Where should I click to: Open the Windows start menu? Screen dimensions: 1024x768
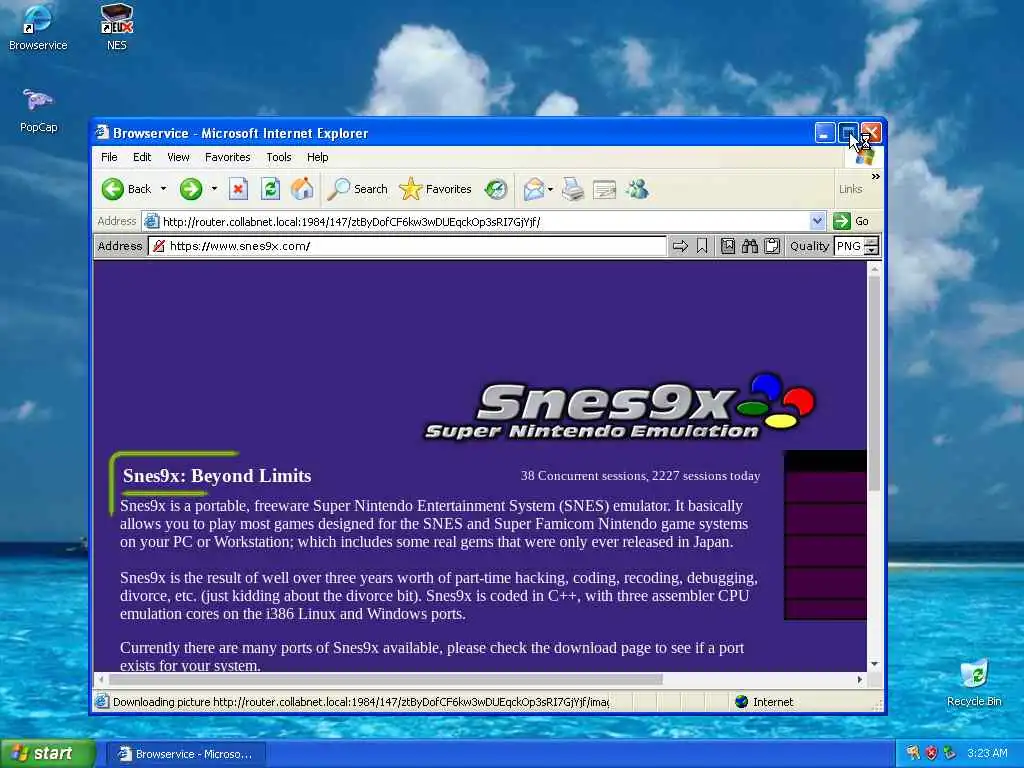tap(47, 754)
